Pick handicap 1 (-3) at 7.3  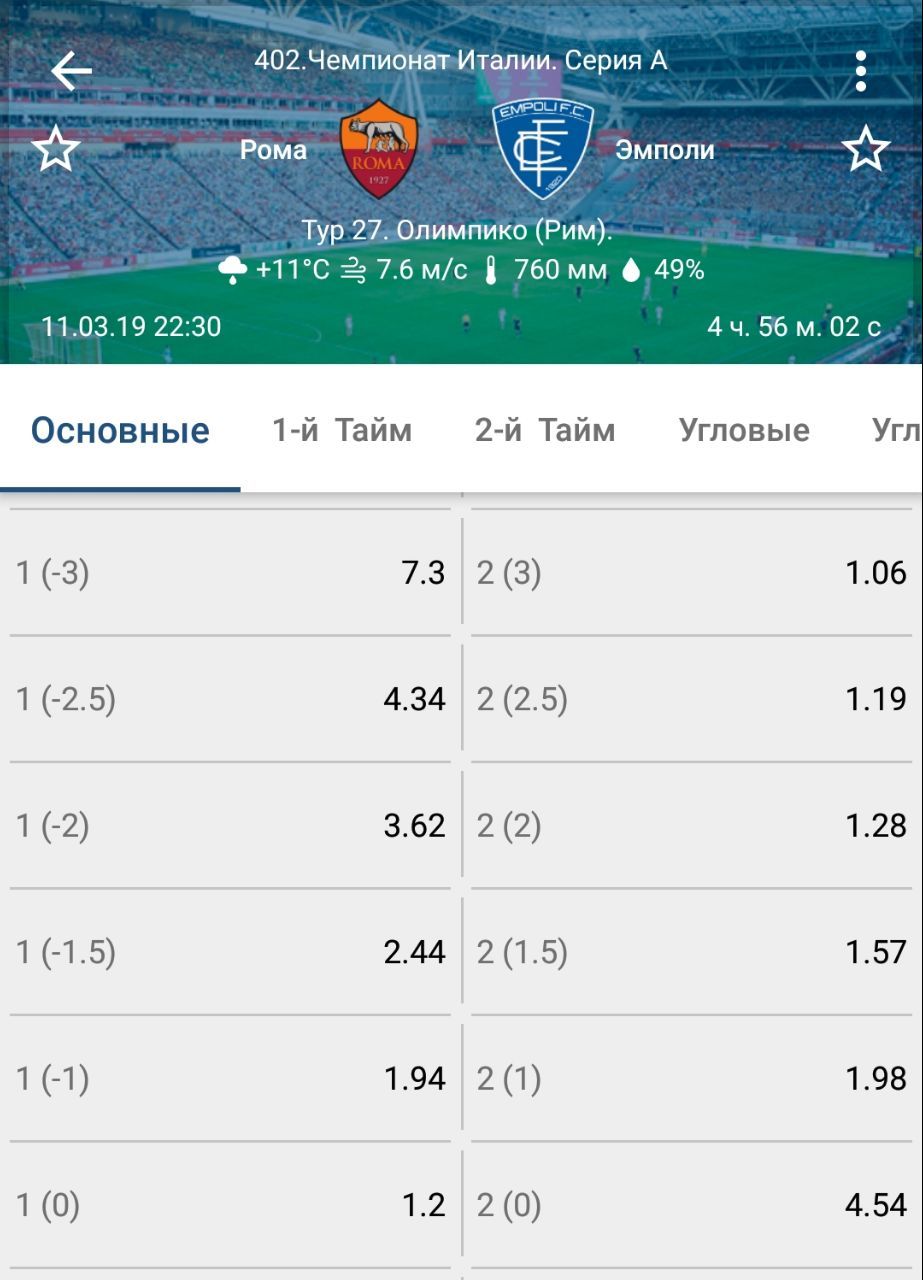coord(230,573)
